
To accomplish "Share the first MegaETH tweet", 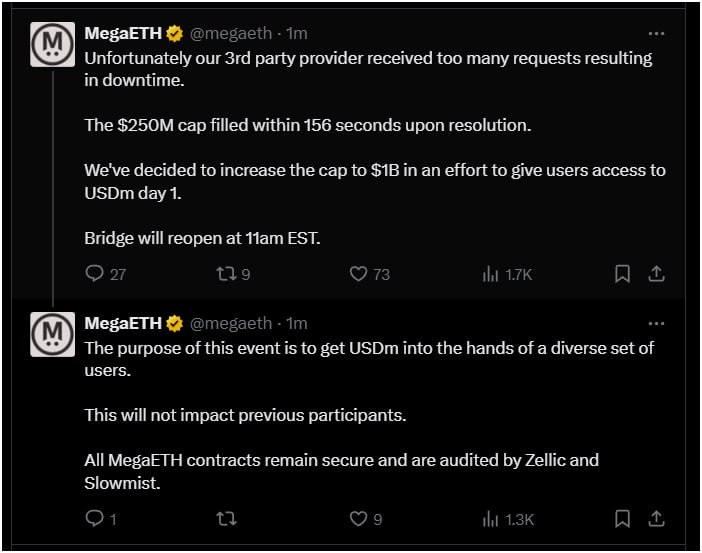I will click(x=656, y=274).
